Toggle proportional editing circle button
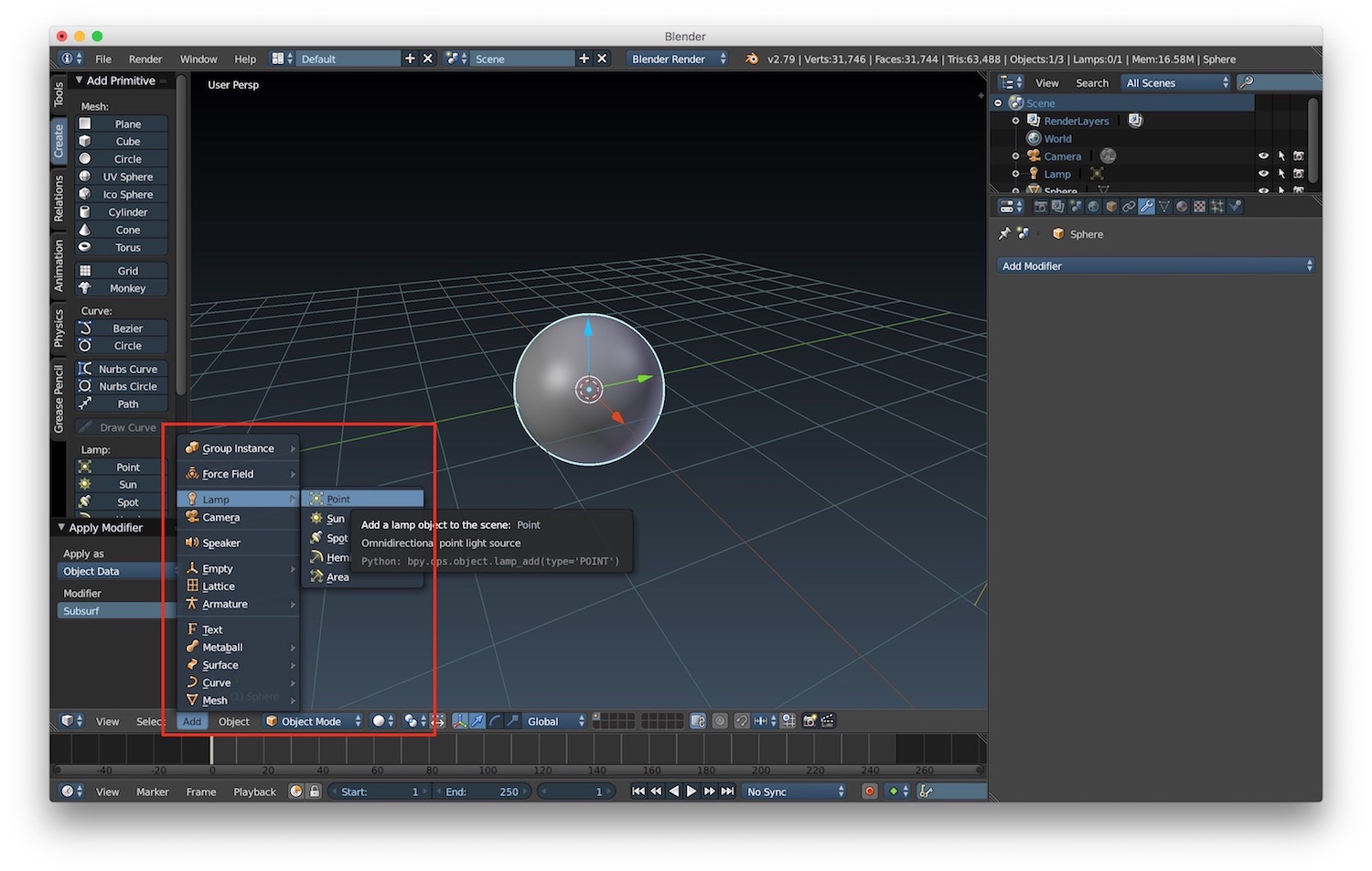 coord(720,721)
